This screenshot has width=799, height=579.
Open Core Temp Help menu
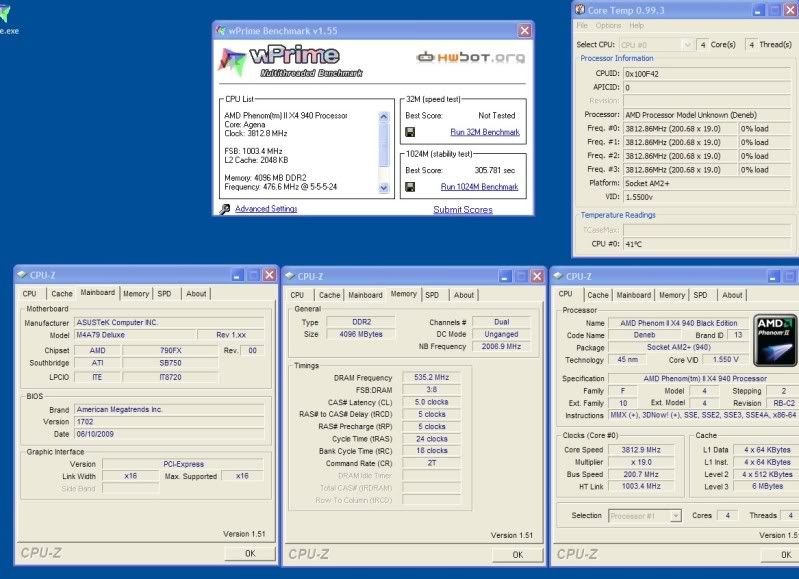coord(636,25)
